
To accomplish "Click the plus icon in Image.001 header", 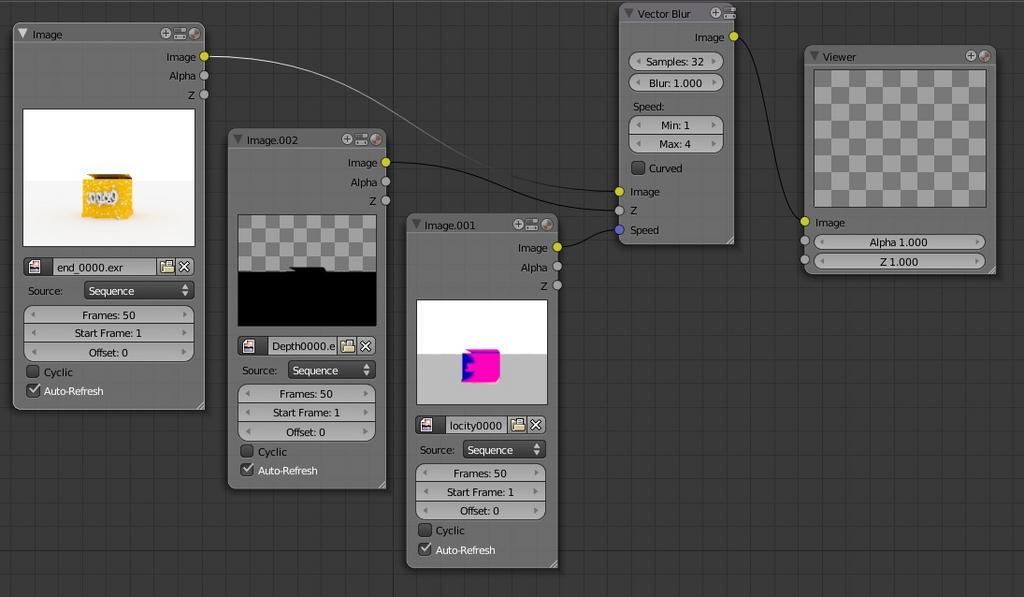I will 519,224.
